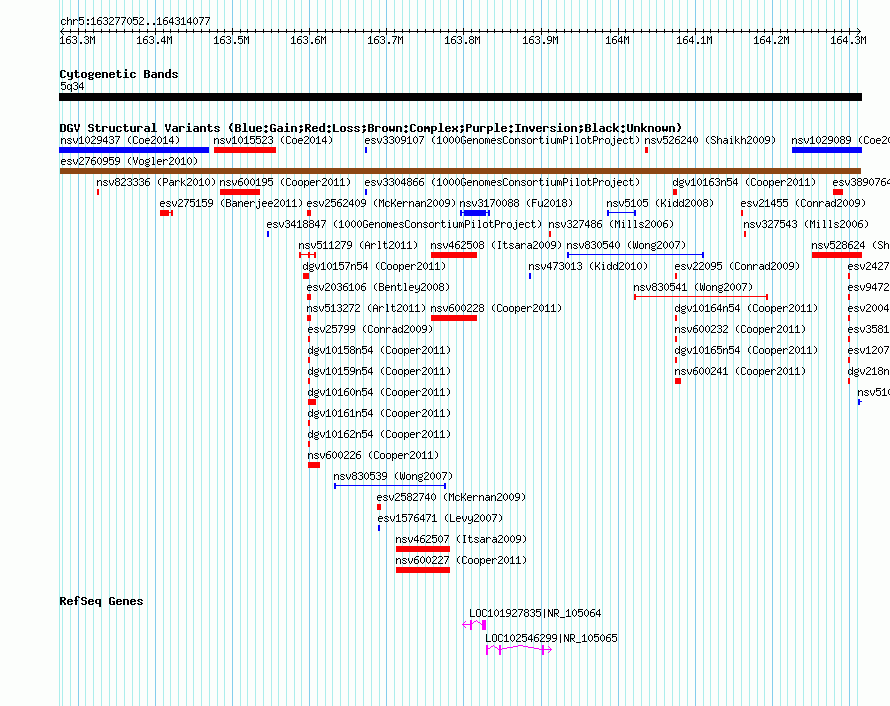Select nsv830539 (Wong2007) label

tap(393, 476)
